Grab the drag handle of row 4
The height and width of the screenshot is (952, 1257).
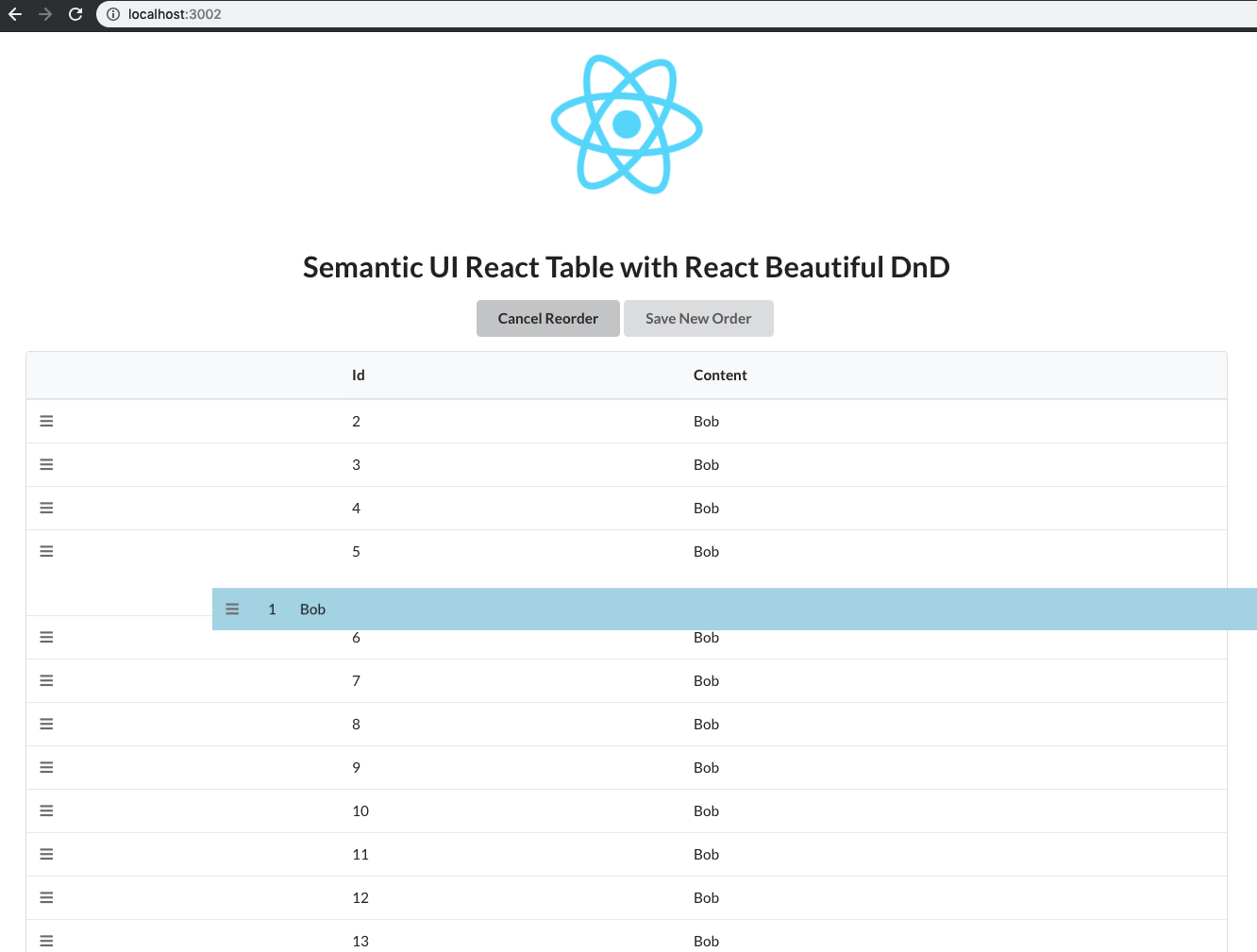point(46,508)
